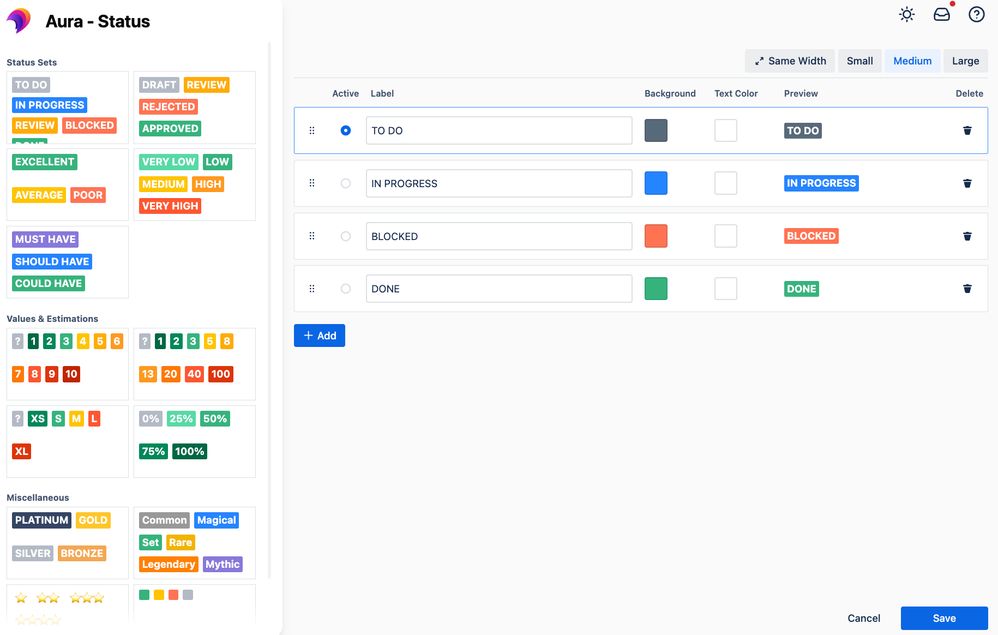Open the BLOCKED orange background swatch
The height and width of the screenshot is (635, 998).
(x=656, y=236)
